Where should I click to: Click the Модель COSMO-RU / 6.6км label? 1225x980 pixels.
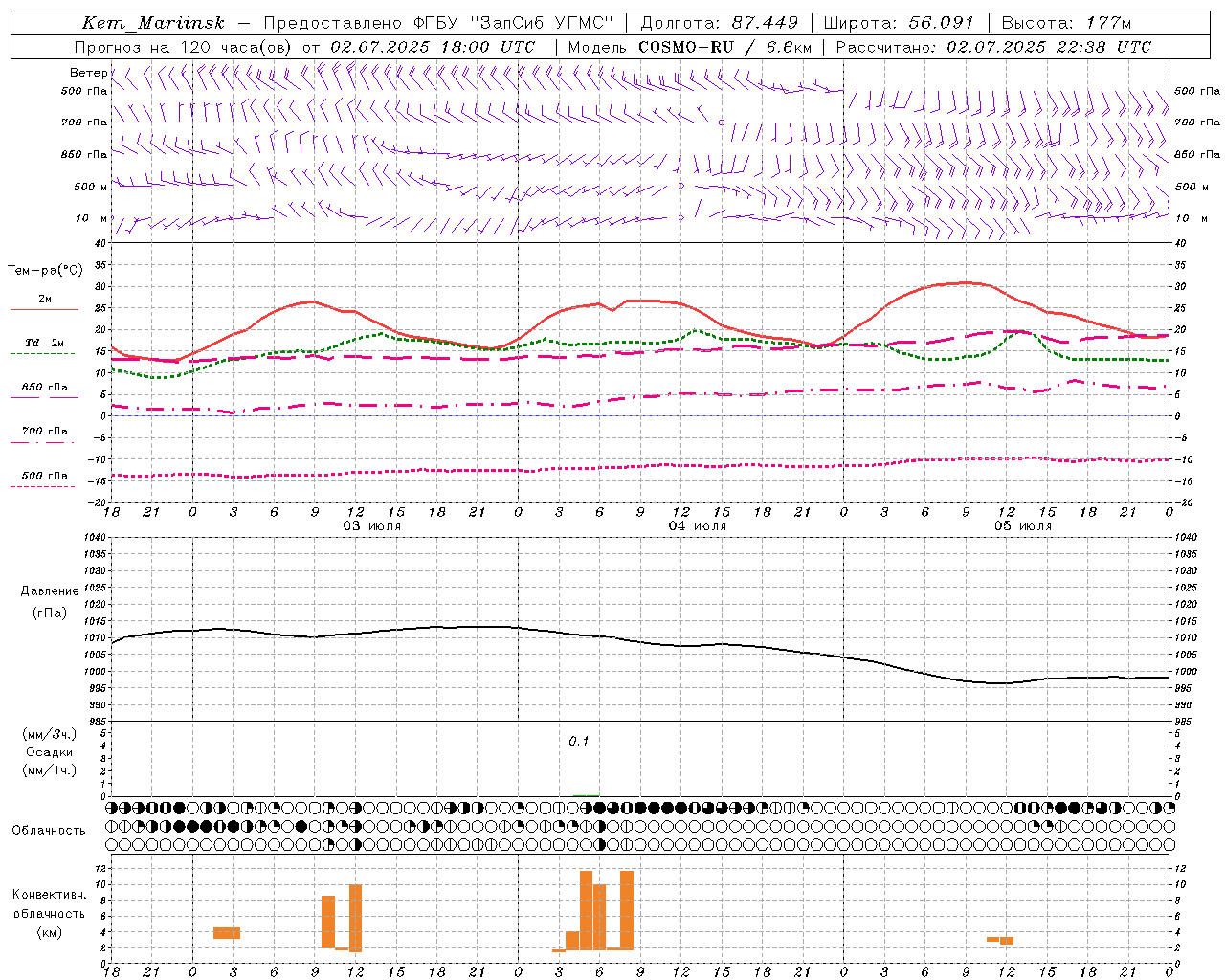(689, 47)
